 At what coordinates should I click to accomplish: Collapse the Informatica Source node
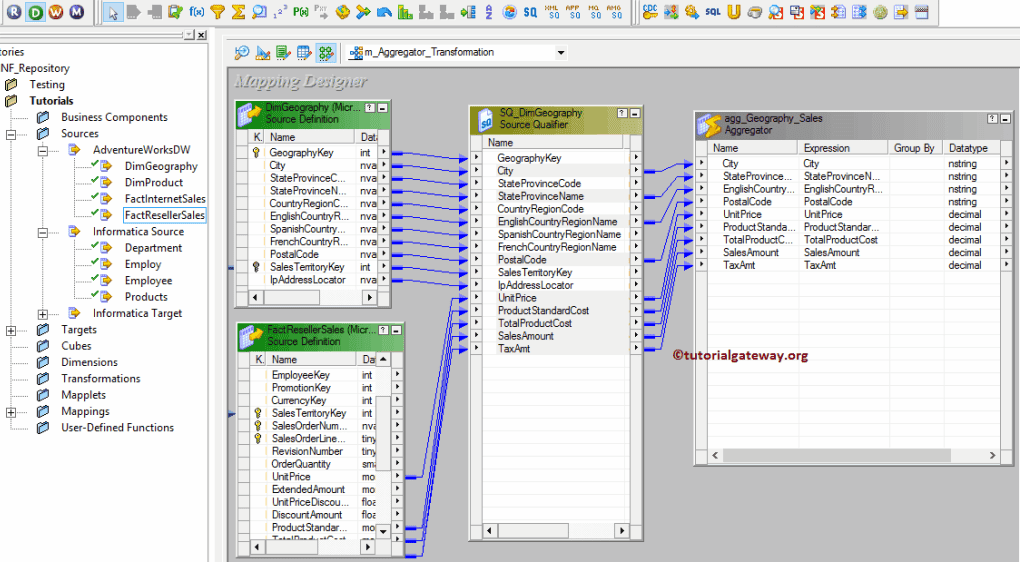(x=43, y=232)
